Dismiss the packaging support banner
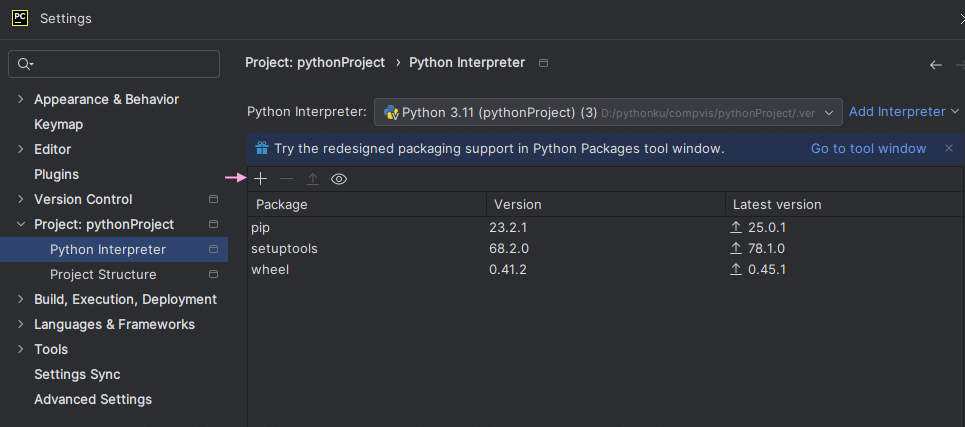This screenshot has width=965, height=427. click(x=949, y=148)
